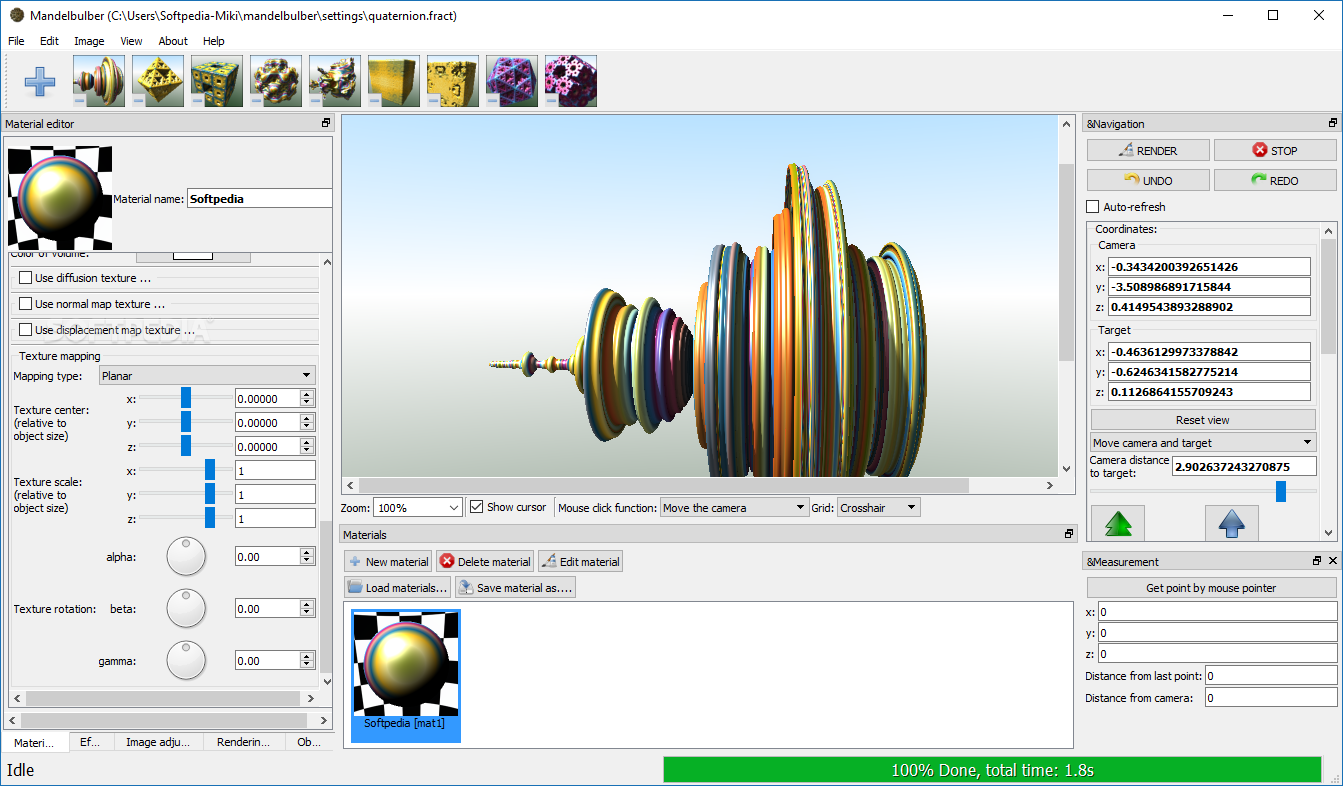Click Load materials... button
1343x786 pixels.
tap(398, 587)
